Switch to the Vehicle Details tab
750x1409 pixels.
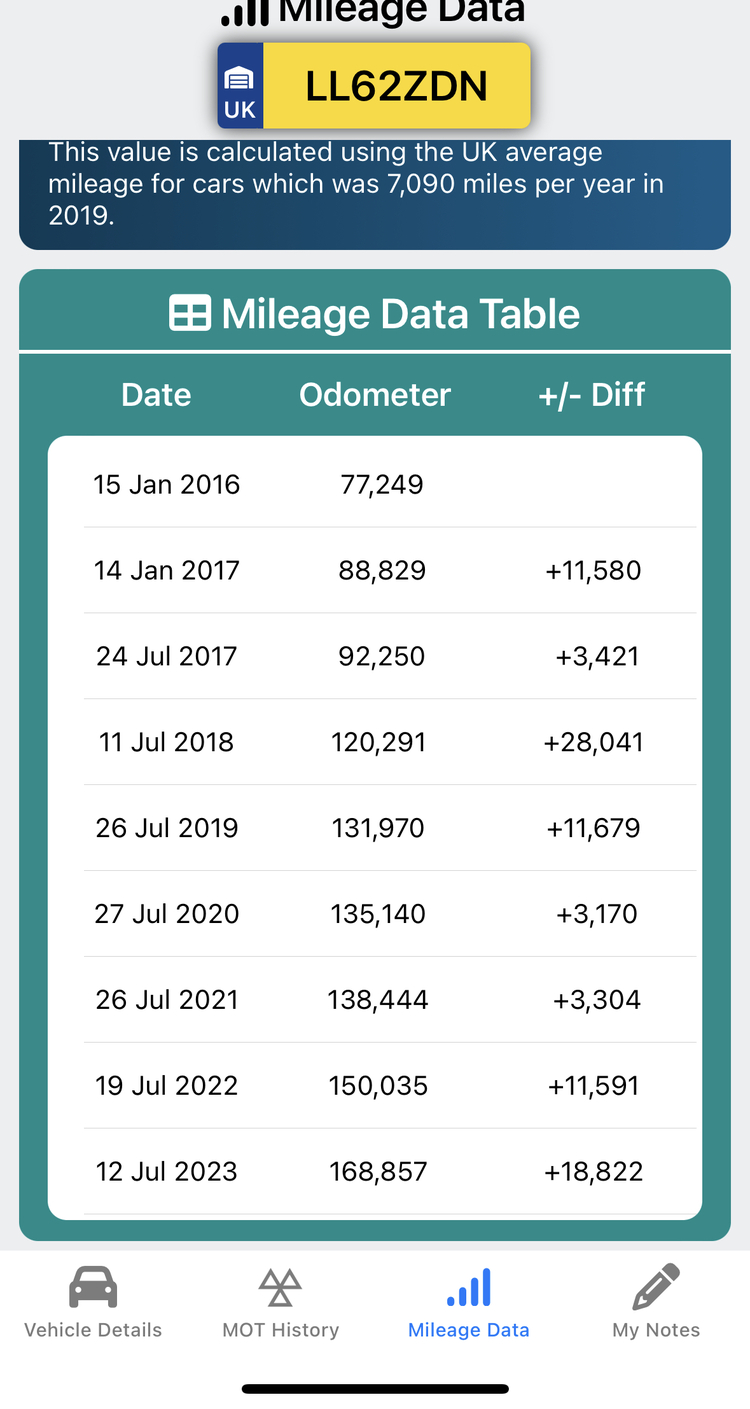click(93, 1302)
